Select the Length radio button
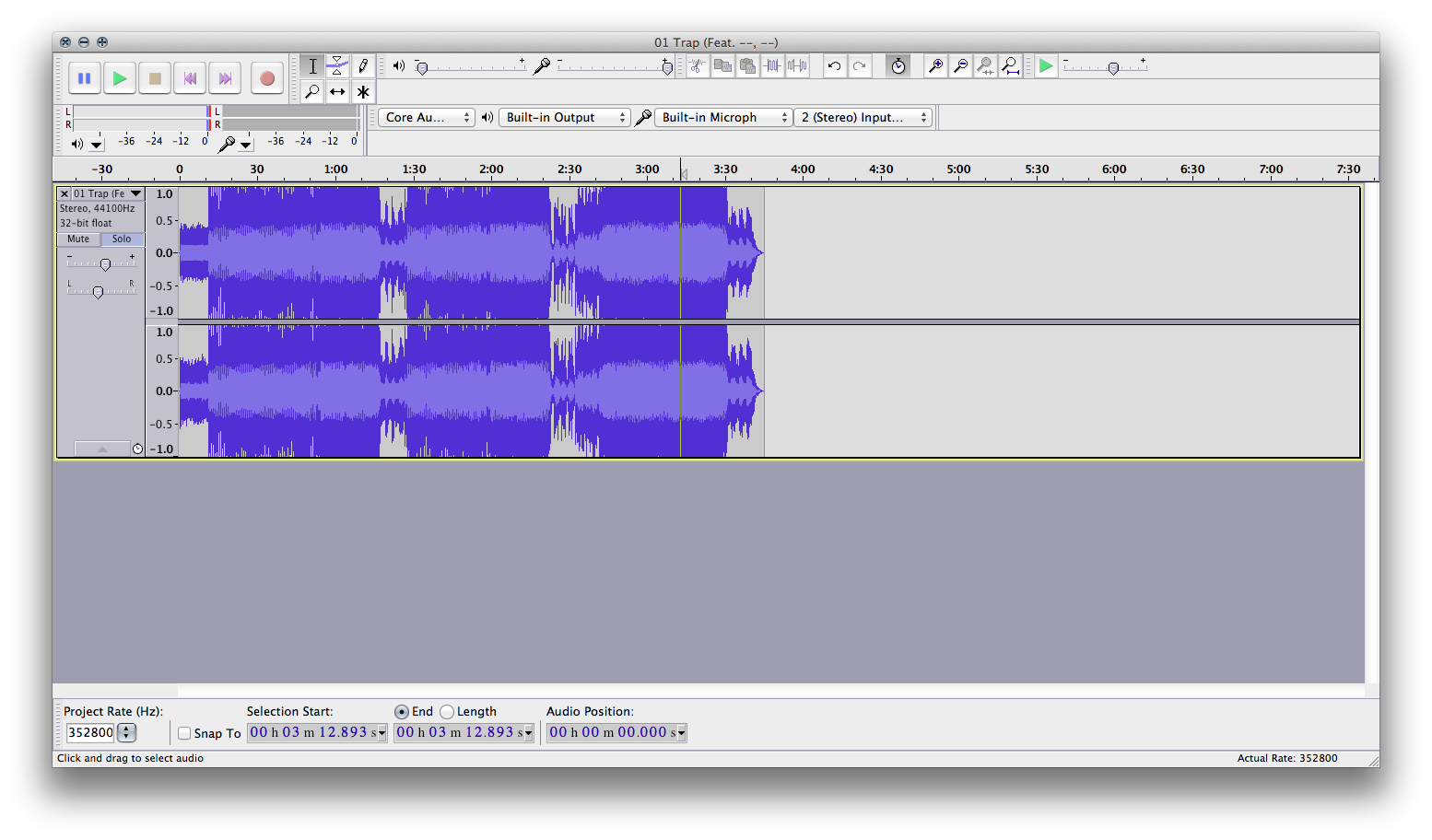The image size is (1432, 840). point(447,712)
